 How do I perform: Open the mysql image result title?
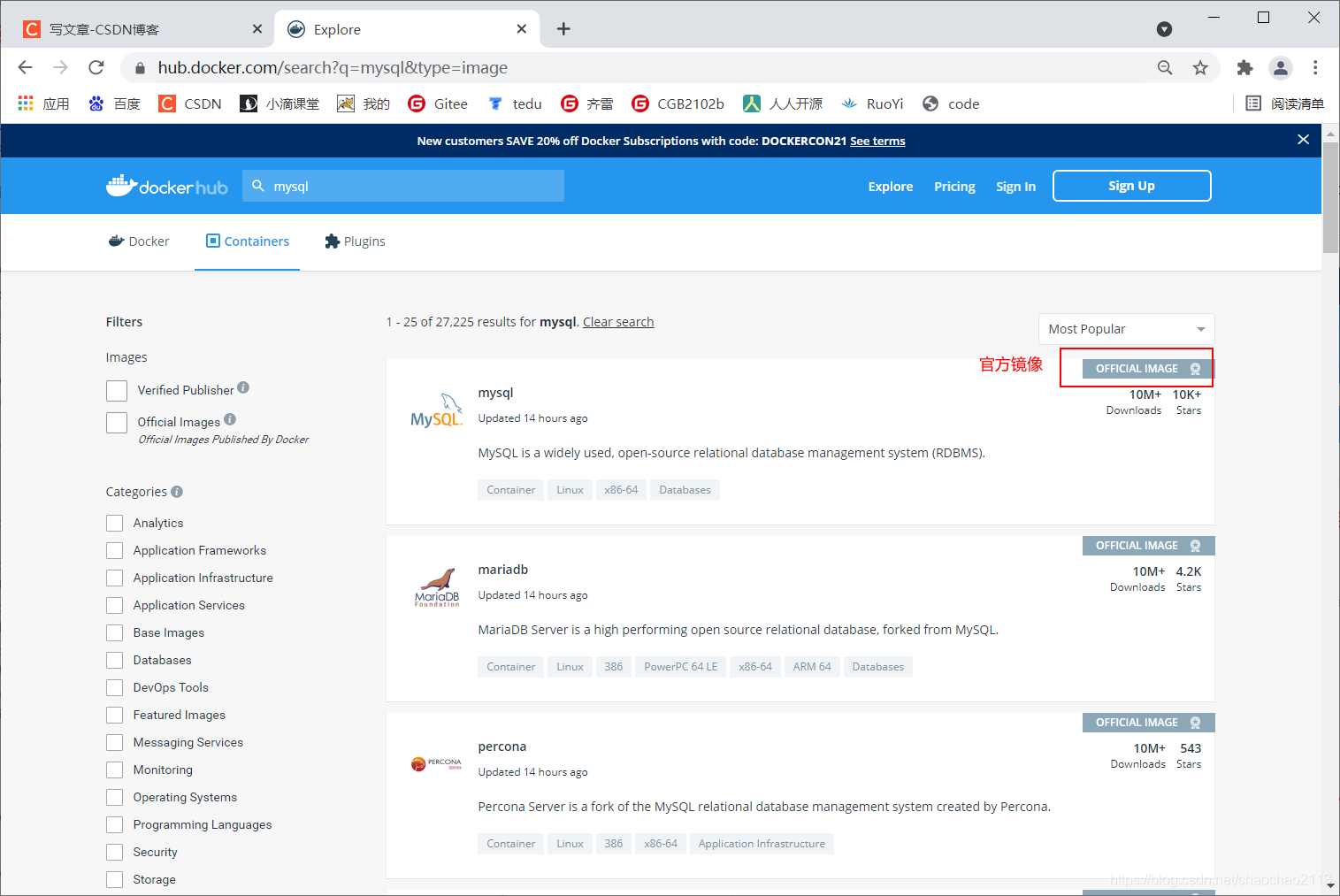point(495,393)
